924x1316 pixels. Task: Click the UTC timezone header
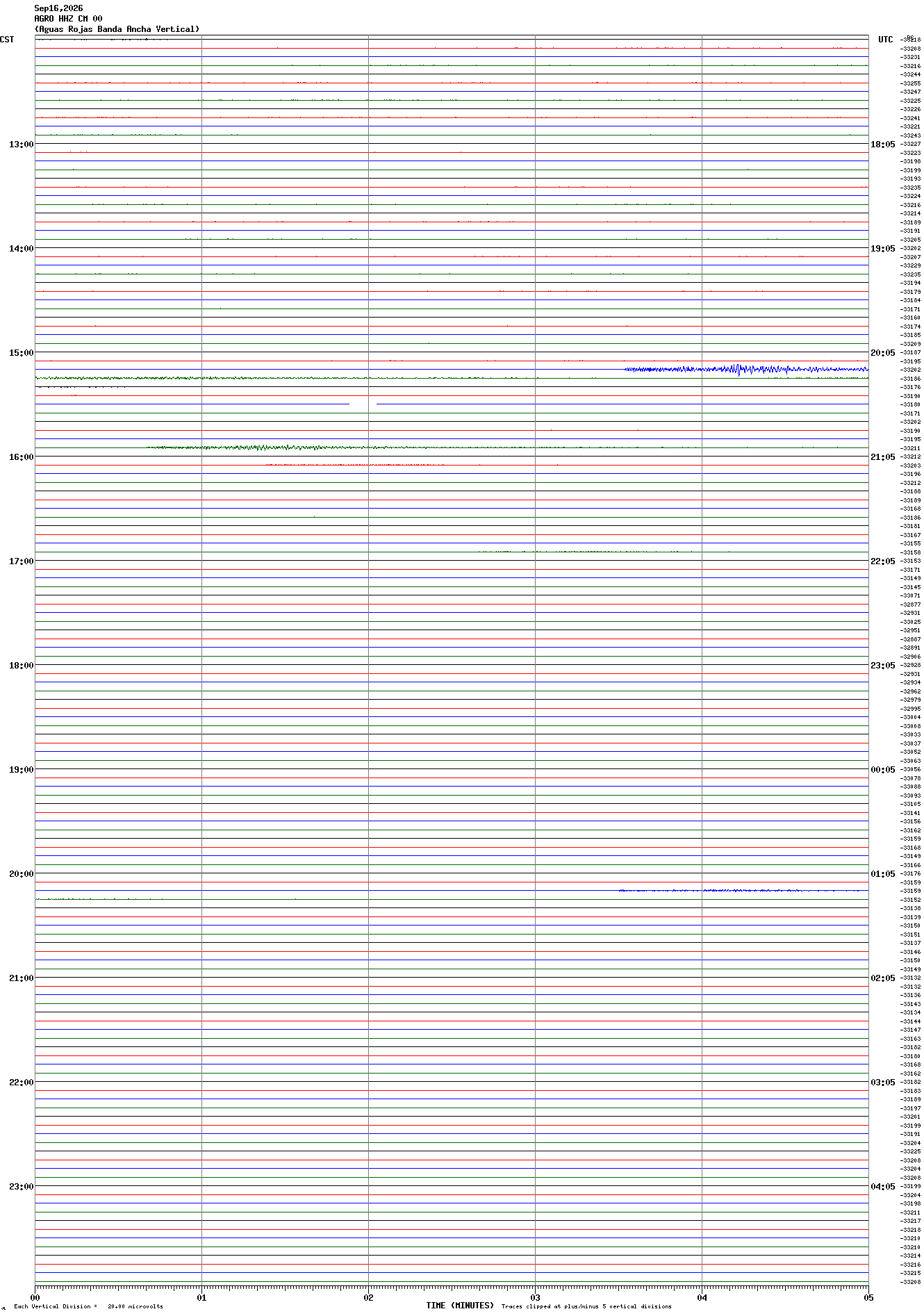tap(886, 40)
